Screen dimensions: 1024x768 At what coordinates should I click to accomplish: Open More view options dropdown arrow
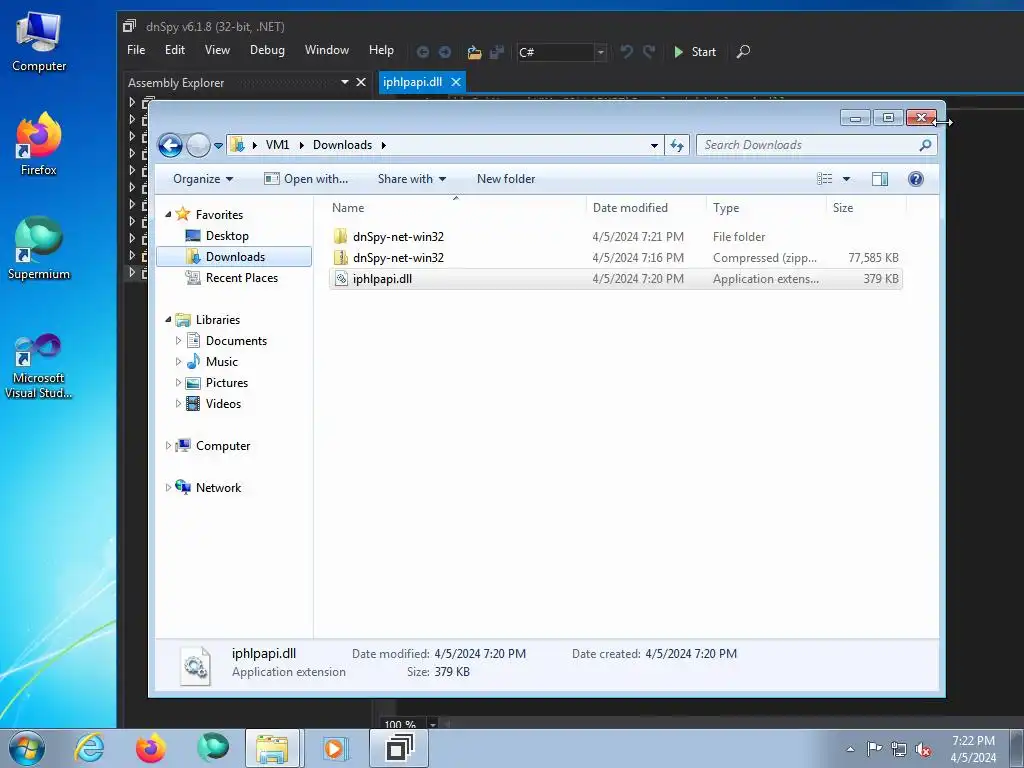point(846,179)
